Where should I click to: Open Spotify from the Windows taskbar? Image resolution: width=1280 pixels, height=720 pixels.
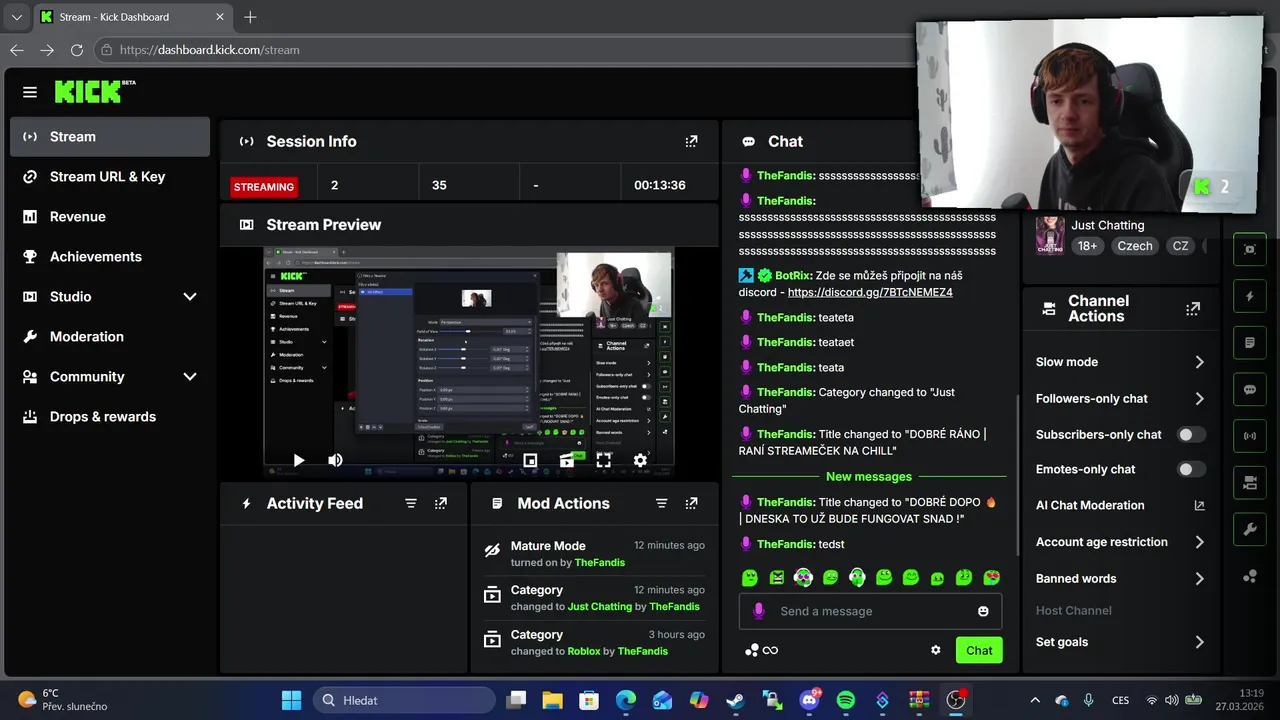(845, 700)
